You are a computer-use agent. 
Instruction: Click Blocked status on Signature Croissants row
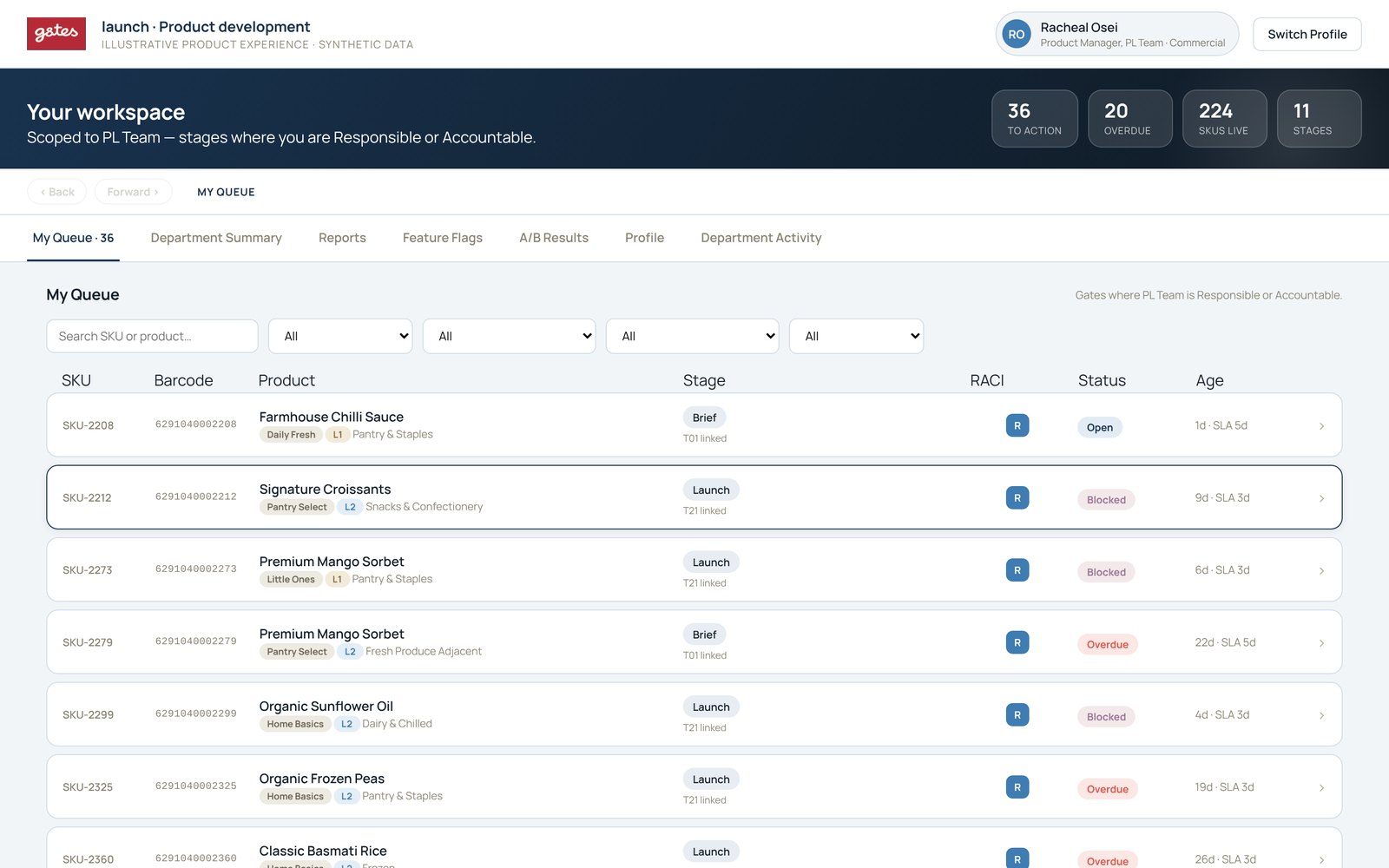[1106, 500]
